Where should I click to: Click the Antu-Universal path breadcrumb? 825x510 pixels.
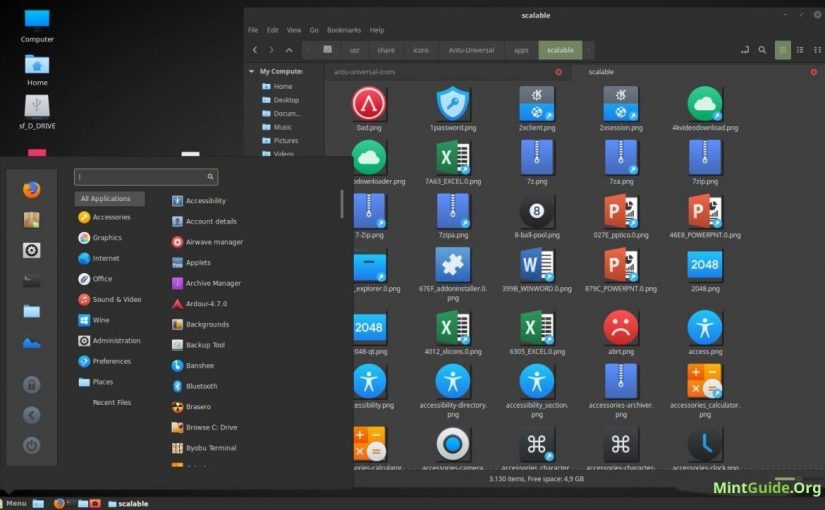click(x=471, y=50)
